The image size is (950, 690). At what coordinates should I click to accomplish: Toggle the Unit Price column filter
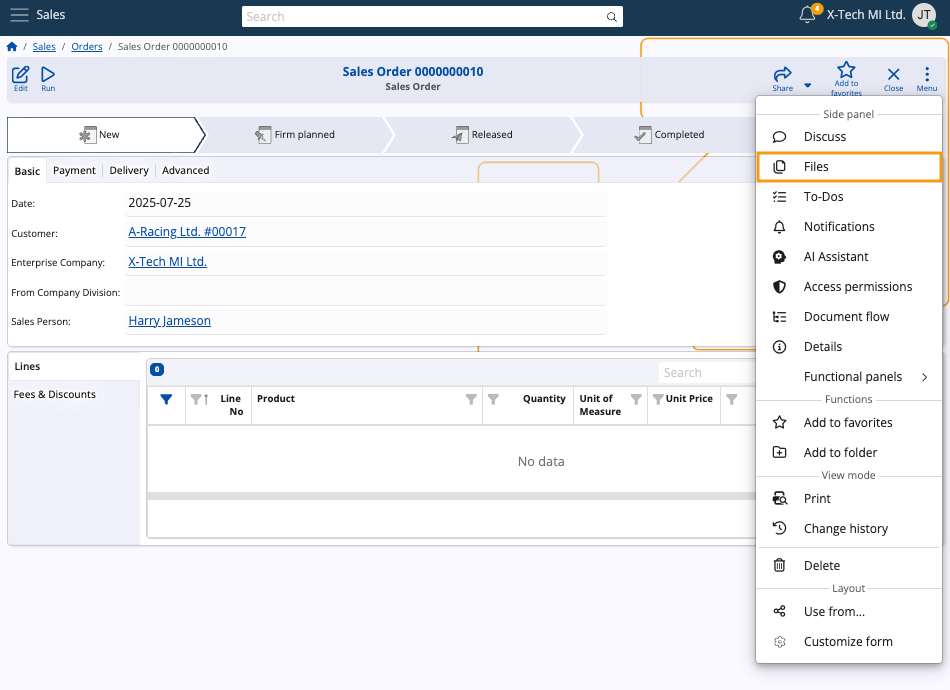click(x=657, y=399)
